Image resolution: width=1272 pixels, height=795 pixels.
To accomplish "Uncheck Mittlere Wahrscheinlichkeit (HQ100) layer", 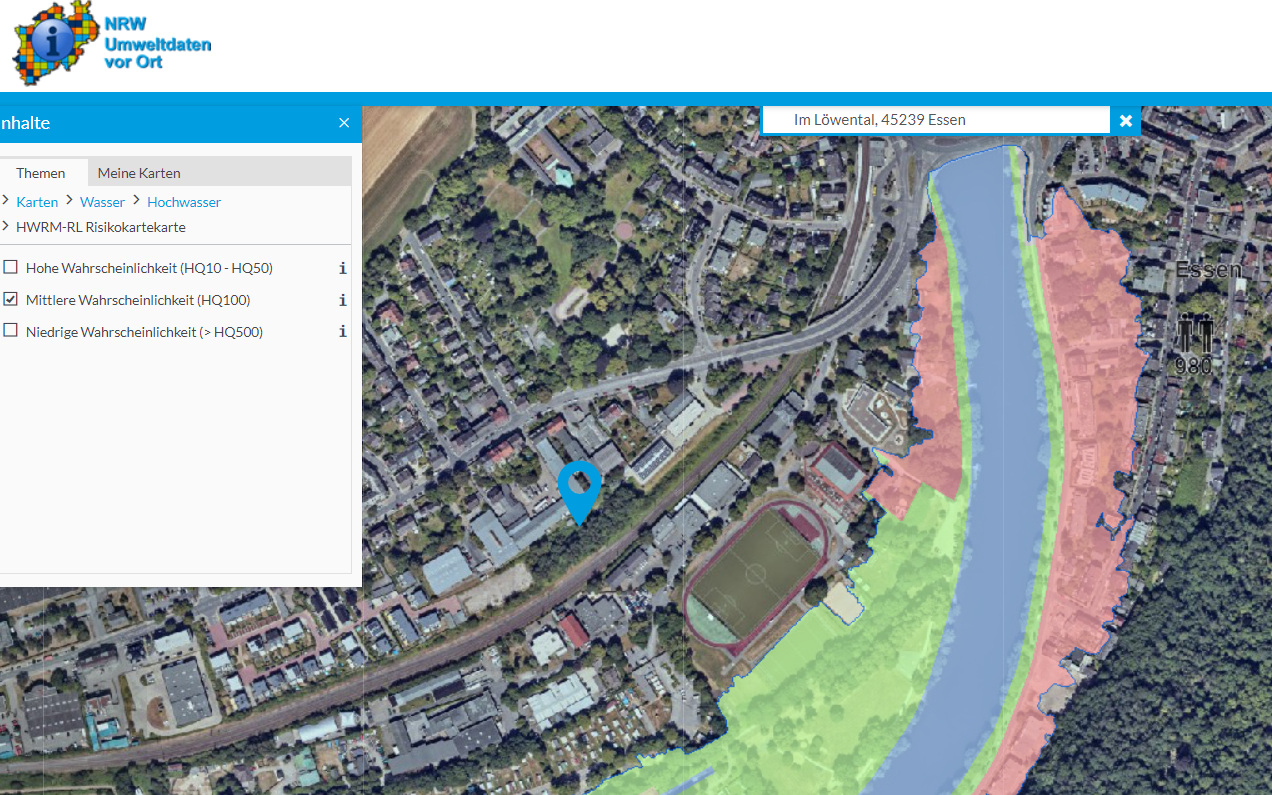I will point(11,300).
